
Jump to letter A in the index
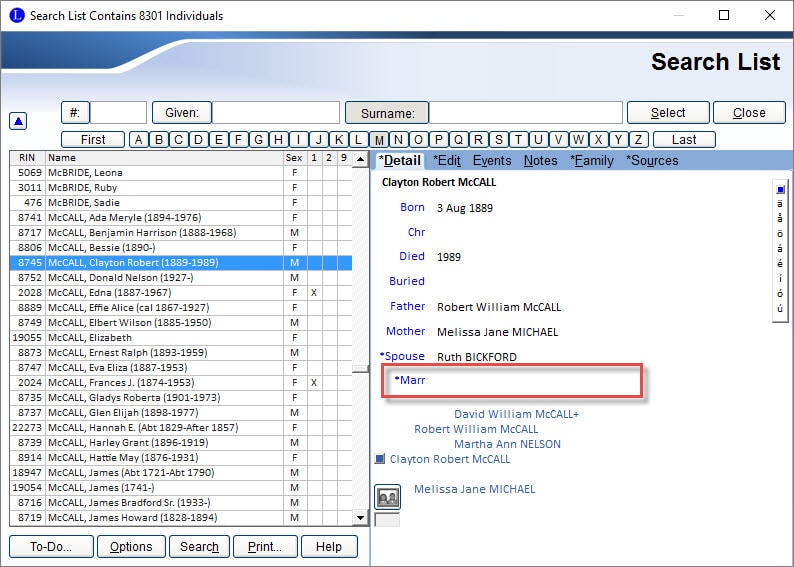coord(138,140)
